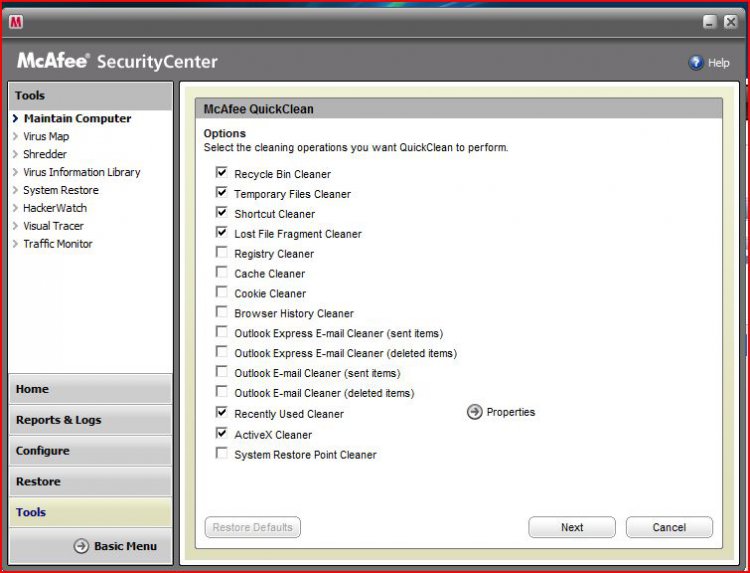Click the Cancel button
The height and width of the screenshot is (573, 750).
pos(669,527)
